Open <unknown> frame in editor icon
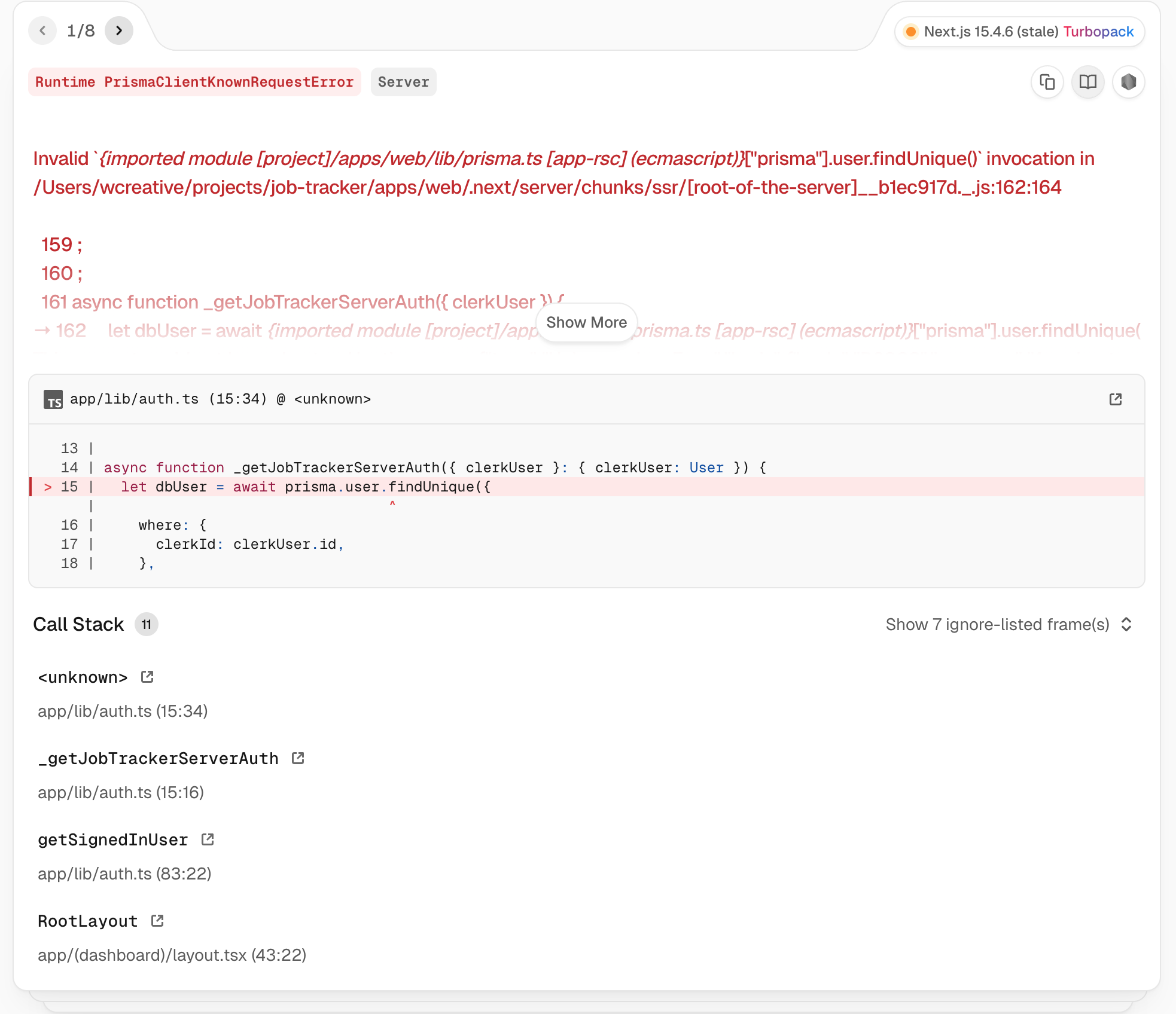1176x1014 pixels. tap(147, 677)
